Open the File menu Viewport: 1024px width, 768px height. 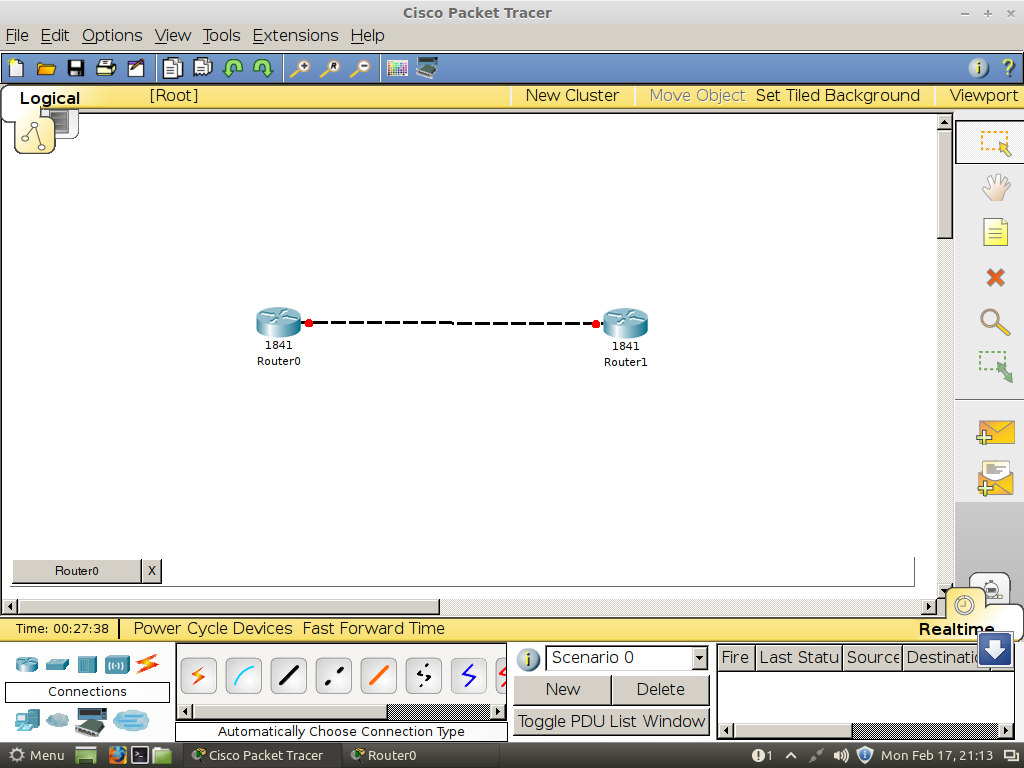pyautogui.click(x=17, y=36)
